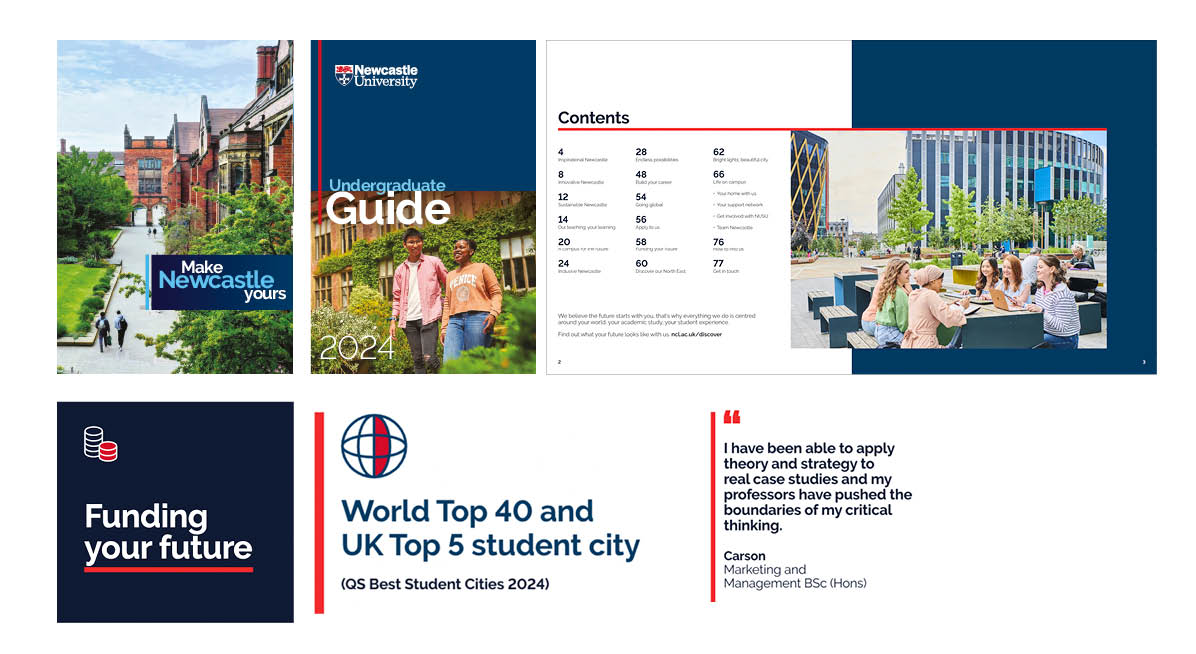Select contents entry 62 Bright lights
The image size is (1196, 654).
(741, 155)
